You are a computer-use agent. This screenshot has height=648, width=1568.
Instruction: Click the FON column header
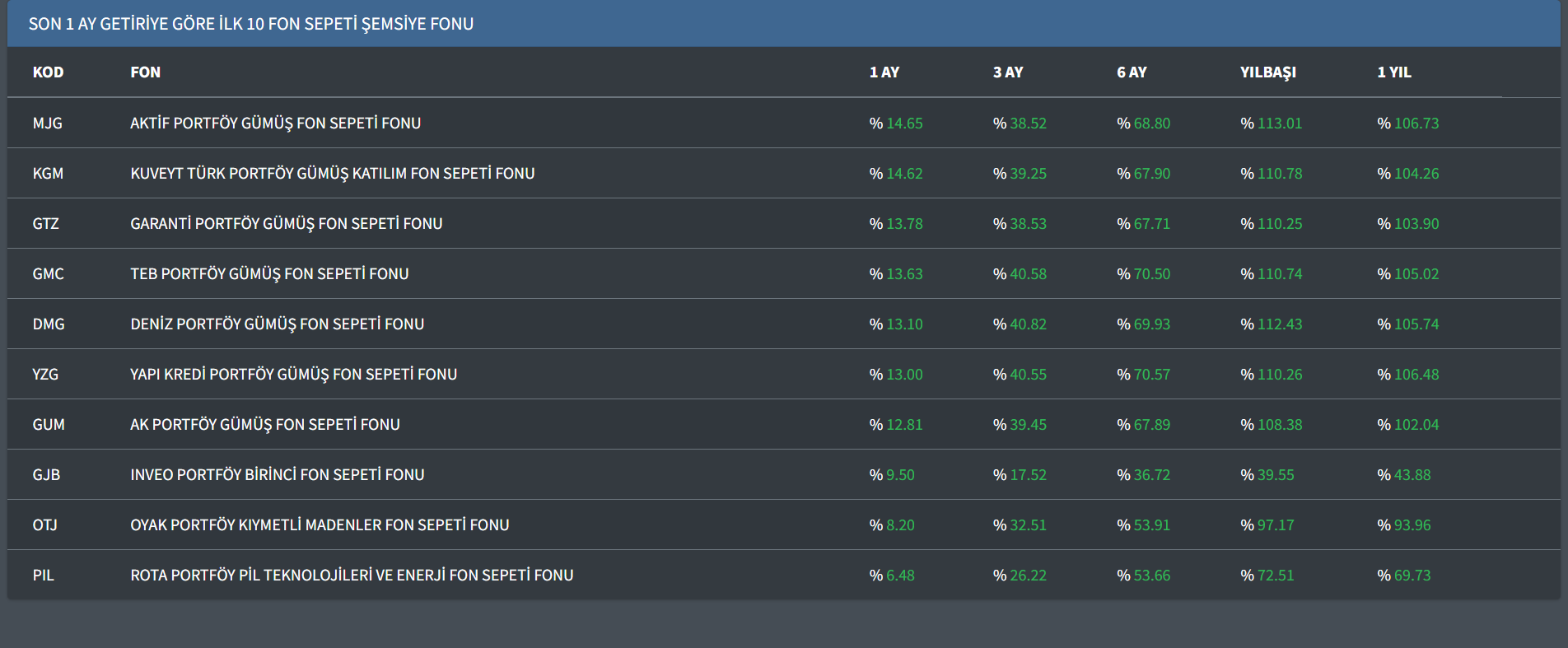tap(145, 72)
